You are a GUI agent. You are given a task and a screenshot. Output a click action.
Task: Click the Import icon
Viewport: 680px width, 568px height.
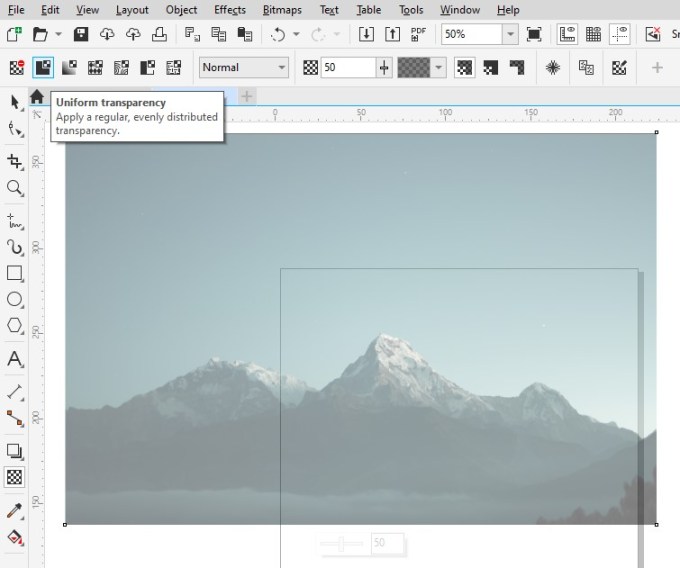point(366,34)
